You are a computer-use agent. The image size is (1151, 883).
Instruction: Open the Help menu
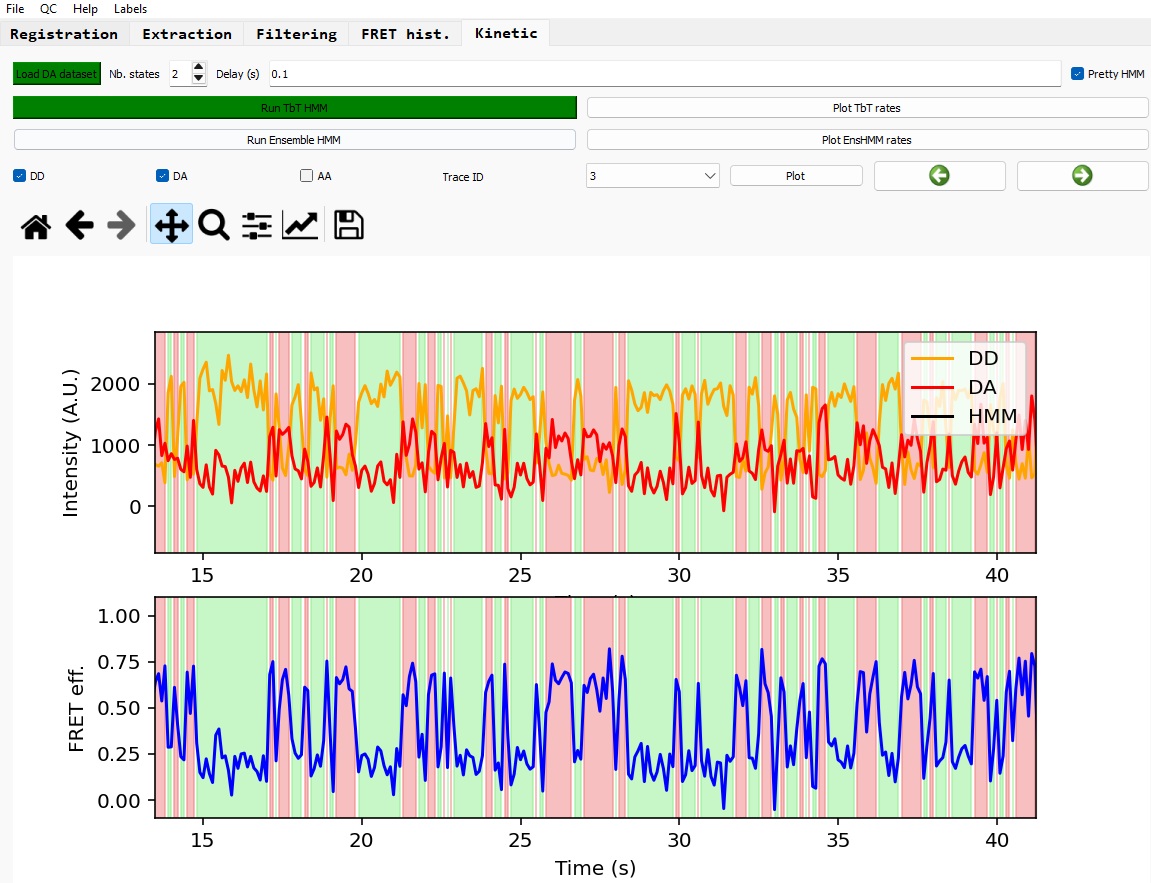85,9
